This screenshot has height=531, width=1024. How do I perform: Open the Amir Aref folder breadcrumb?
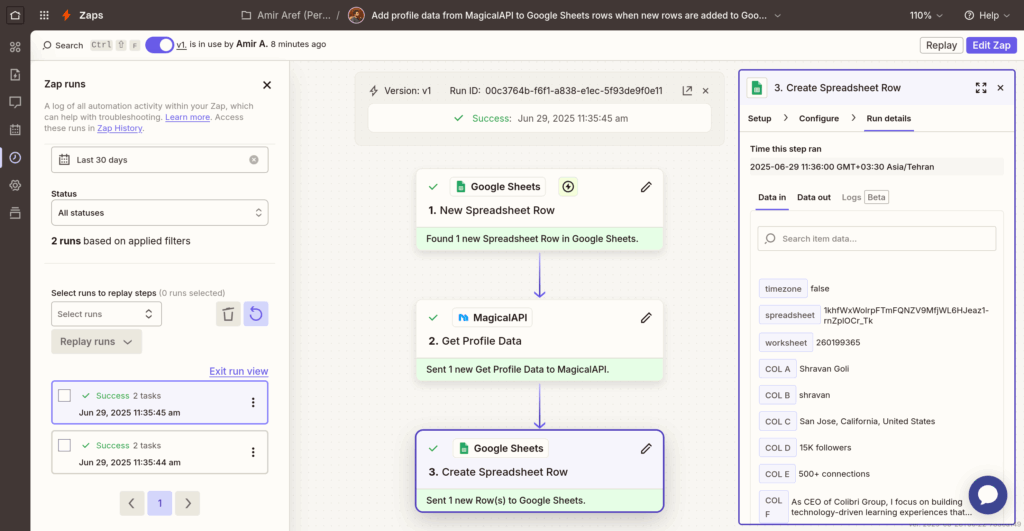pos(285,15)
